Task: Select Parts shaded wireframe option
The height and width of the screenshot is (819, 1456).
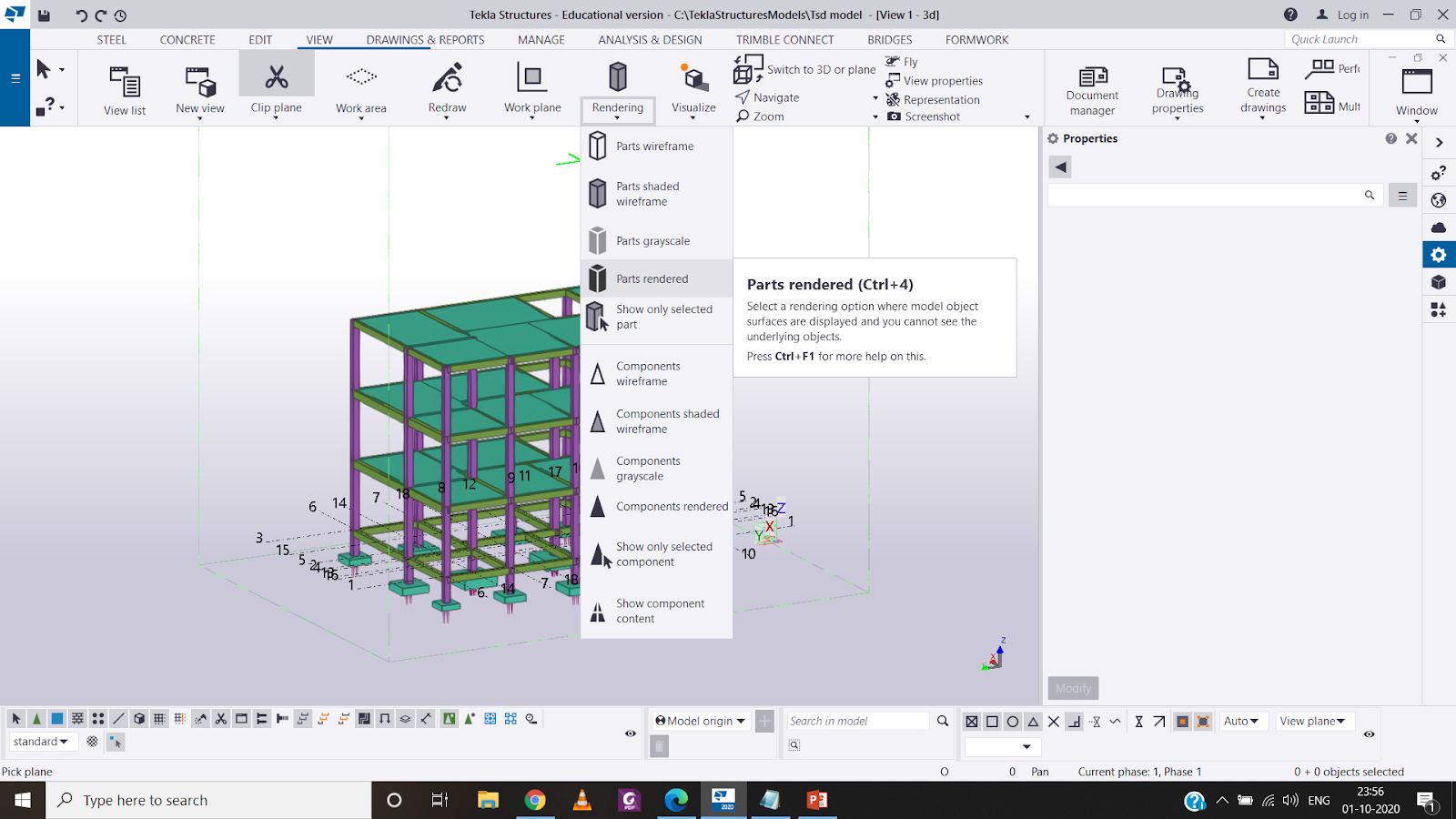Action: point(656,194)
